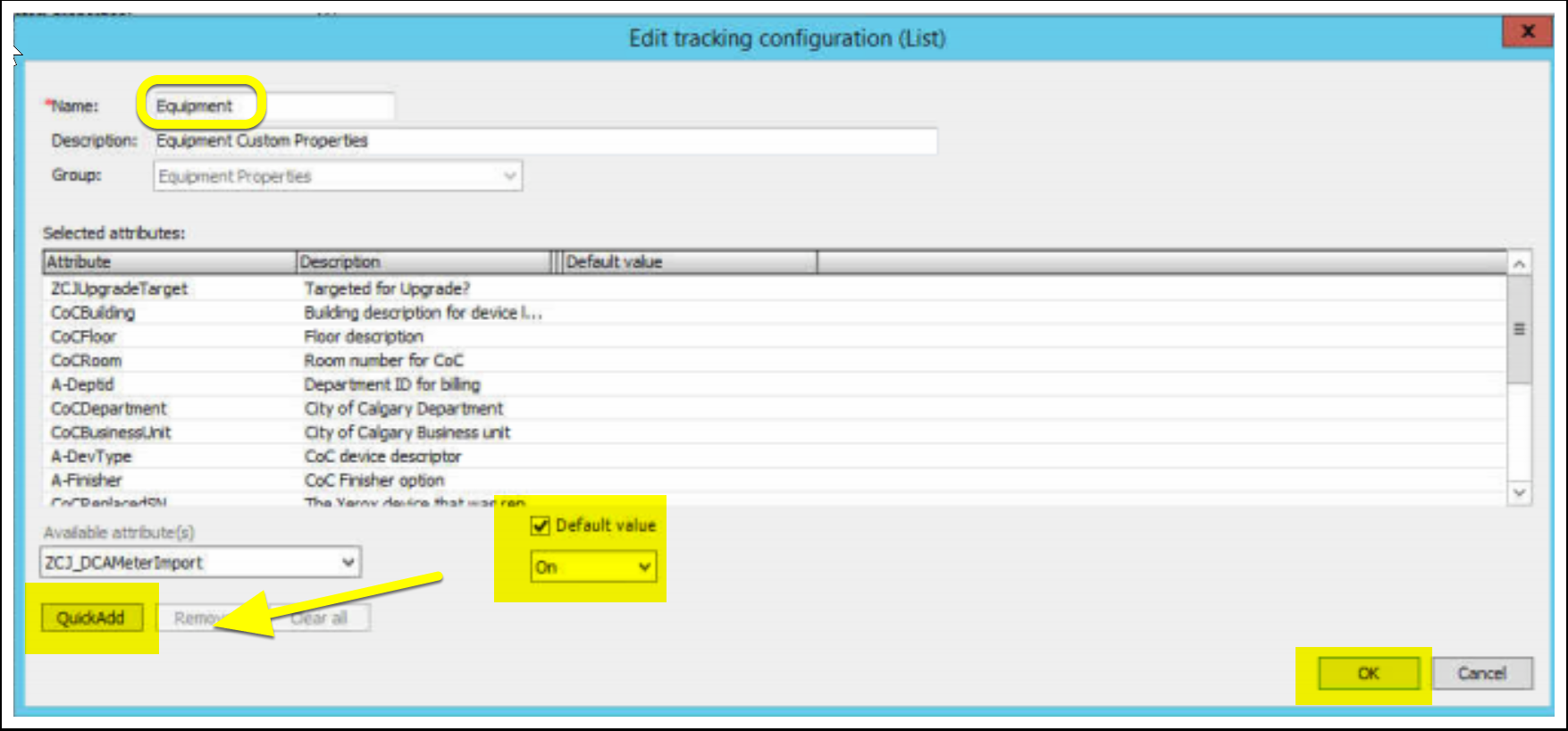Sort by the Description column header
Viewport: 1568px width, 731px height.
tap(424, 262)
